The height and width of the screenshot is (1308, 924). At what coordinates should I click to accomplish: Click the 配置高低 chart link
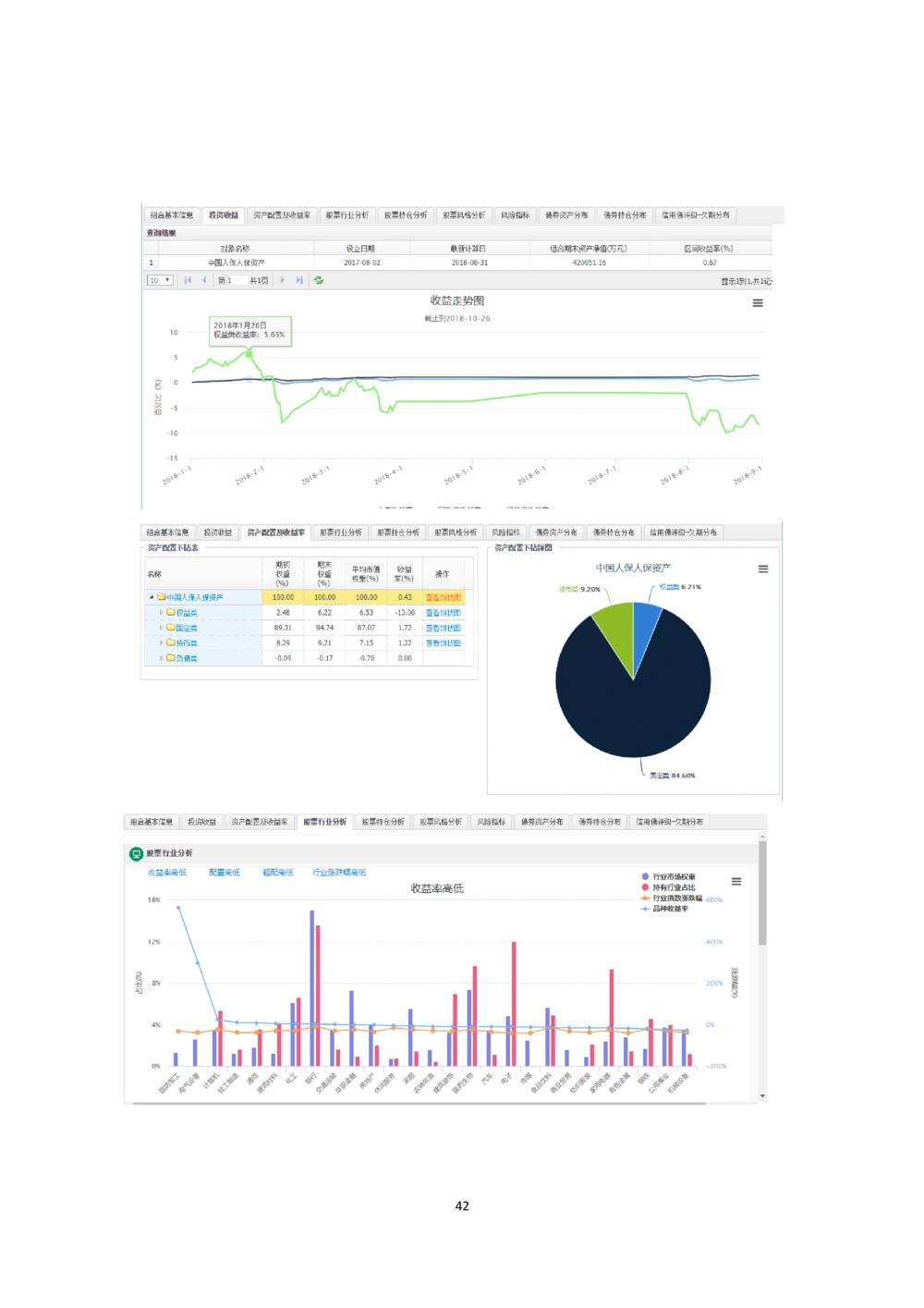pyautogui.click(x=224, y=873)
